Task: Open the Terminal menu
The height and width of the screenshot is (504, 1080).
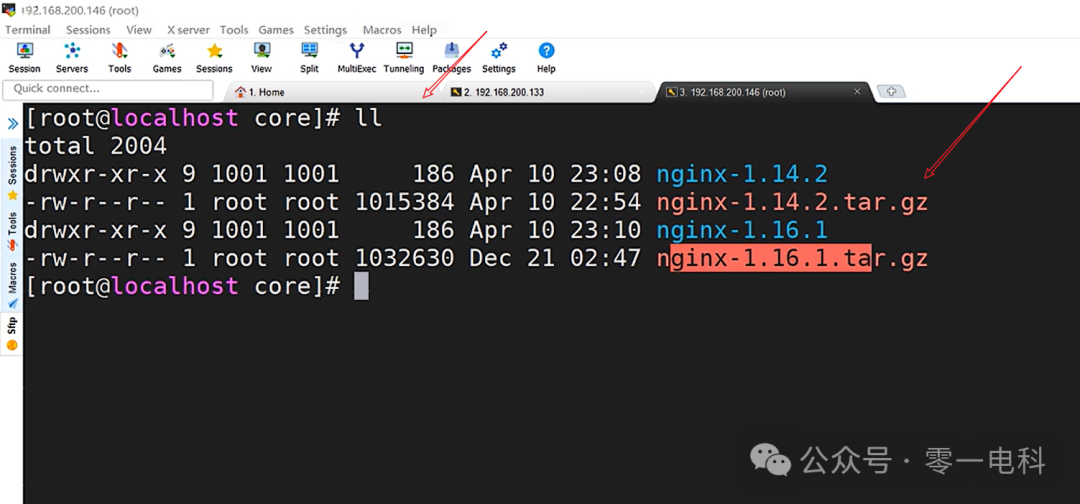Action: coord(28,30)
